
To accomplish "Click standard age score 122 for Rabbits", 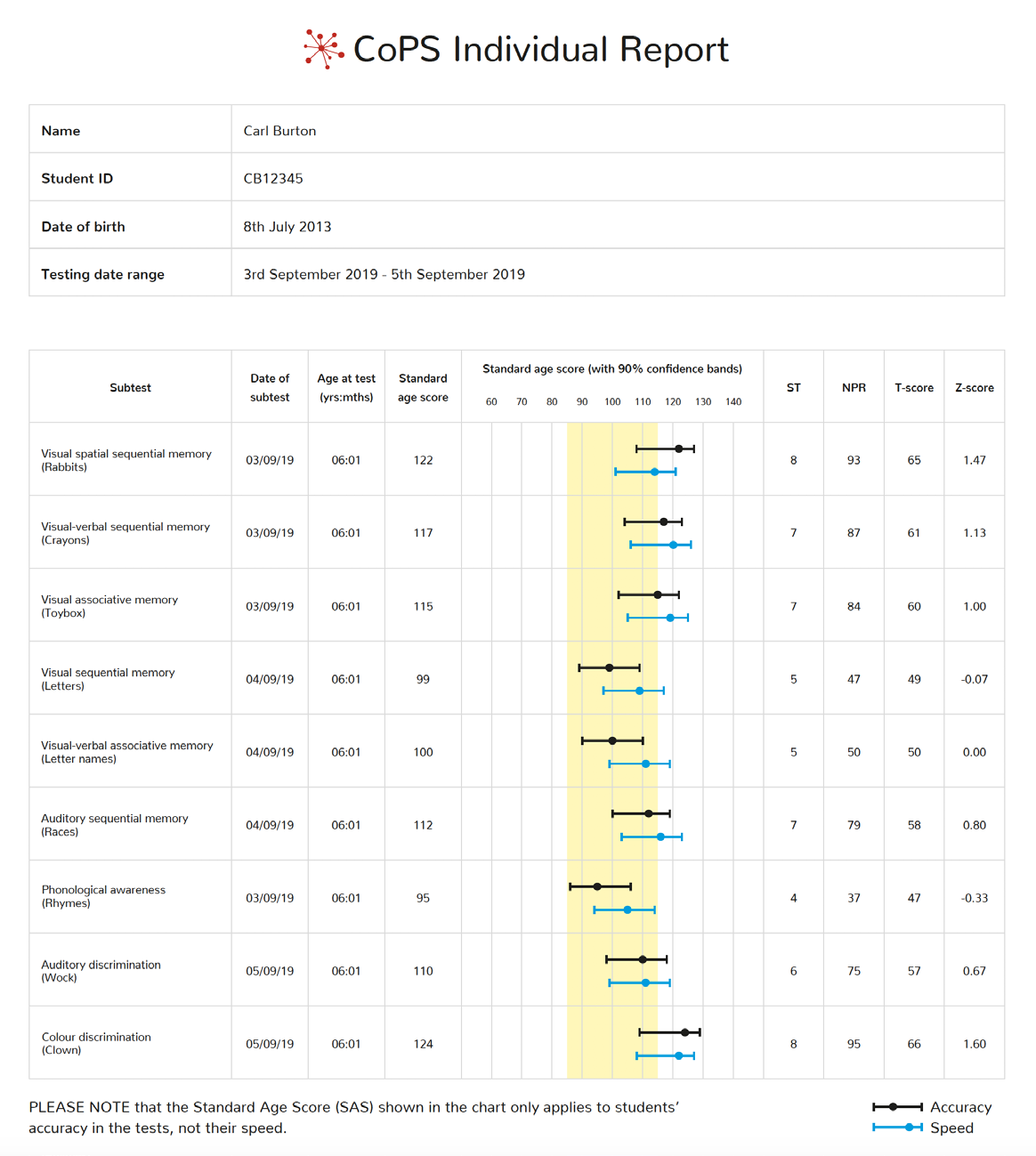I will pyautogui.click(x=423, y=460).
